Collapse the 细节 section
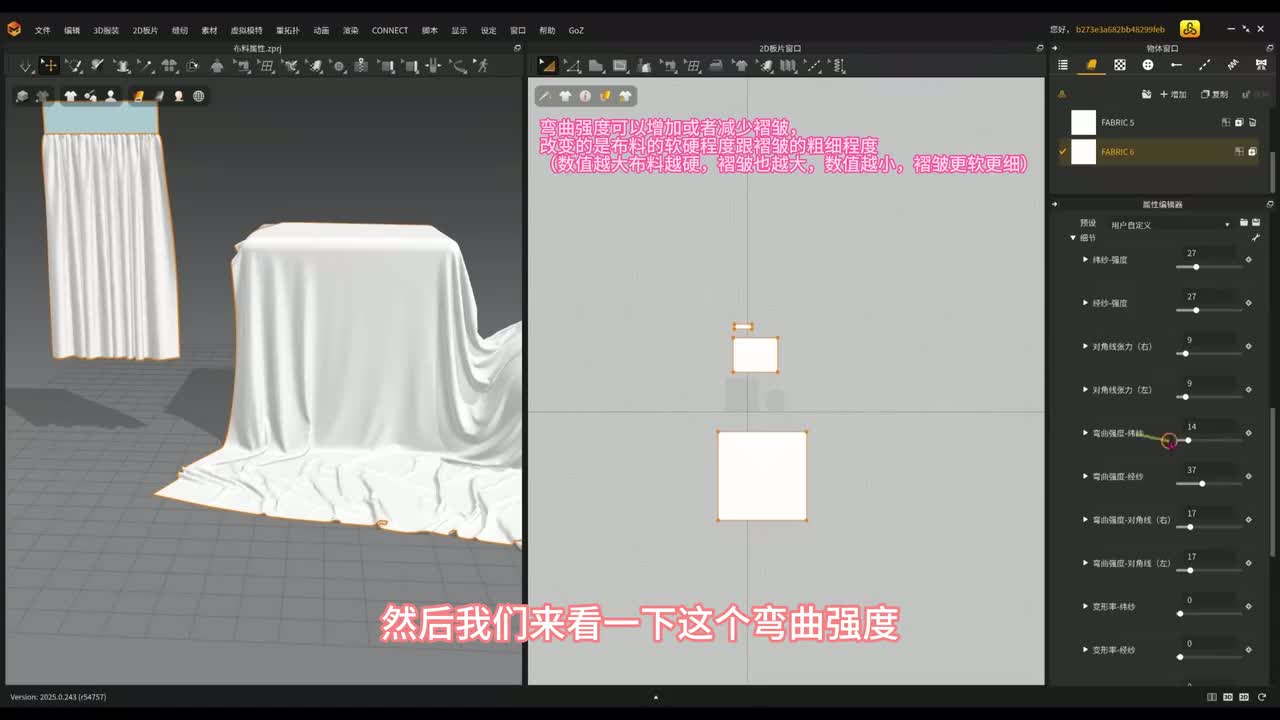Viewport: 1280px width, 720px height. [1073, 238]
